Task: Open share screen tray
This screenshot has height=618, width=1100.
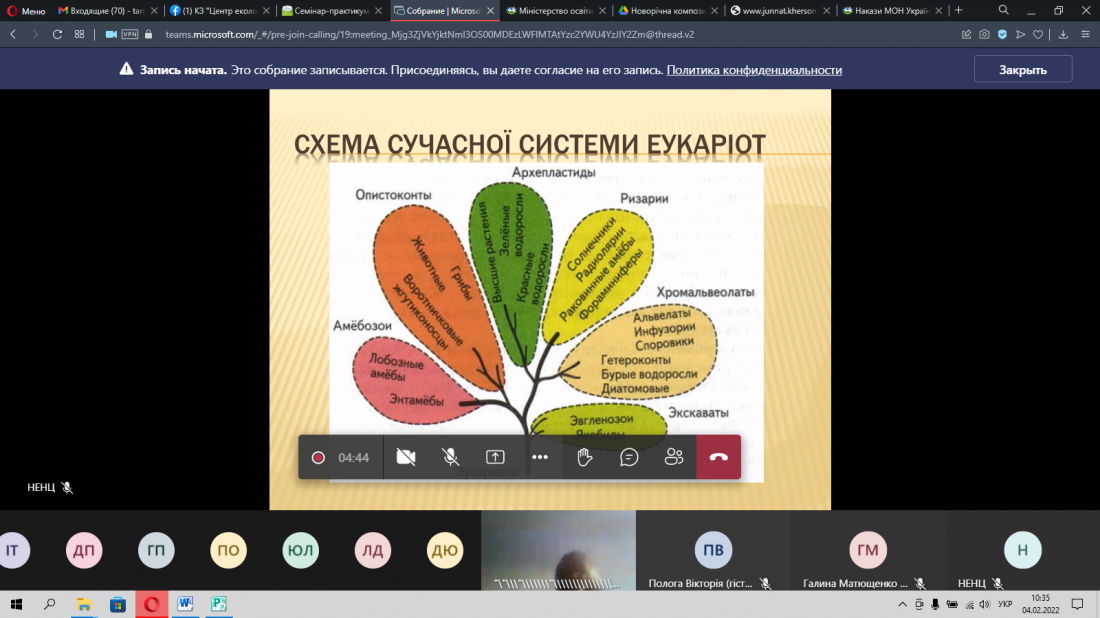Action: tap(495, 457)
